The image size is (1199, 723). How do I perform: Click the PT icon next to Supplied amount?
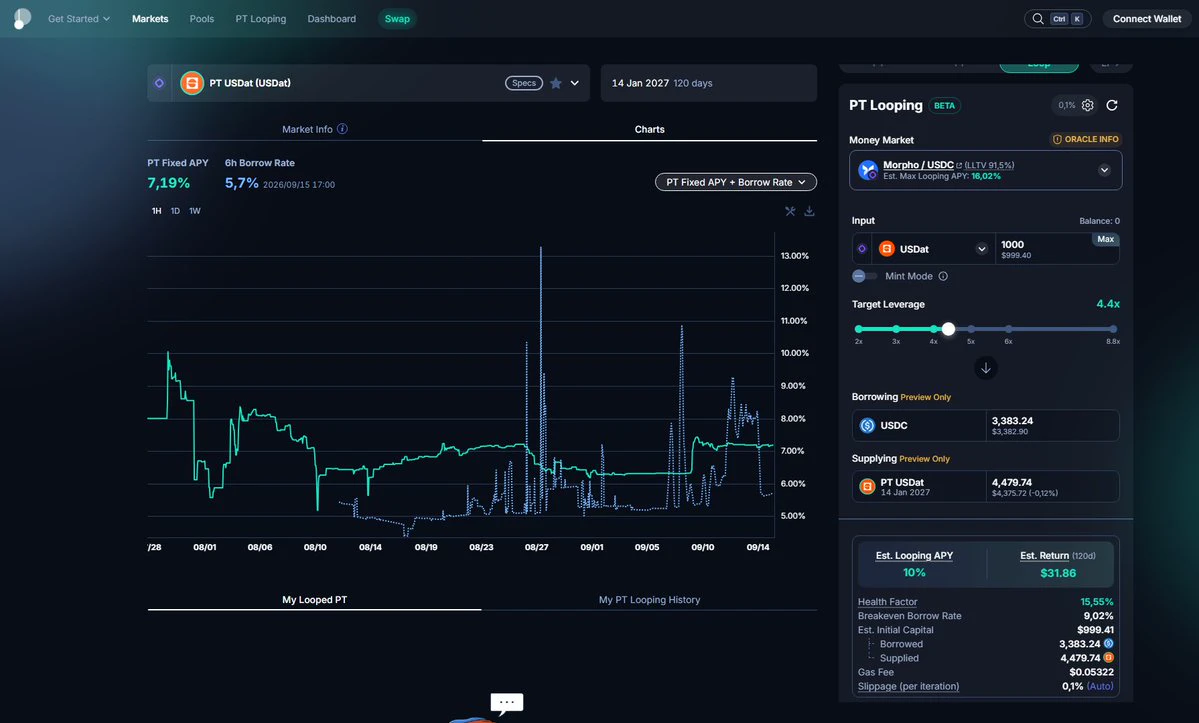point(1108,658)
